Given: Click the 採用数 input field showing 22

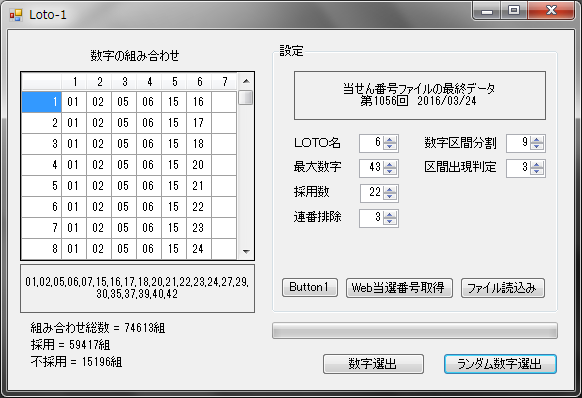Looking at the screenshot, I should pos(372,193).
